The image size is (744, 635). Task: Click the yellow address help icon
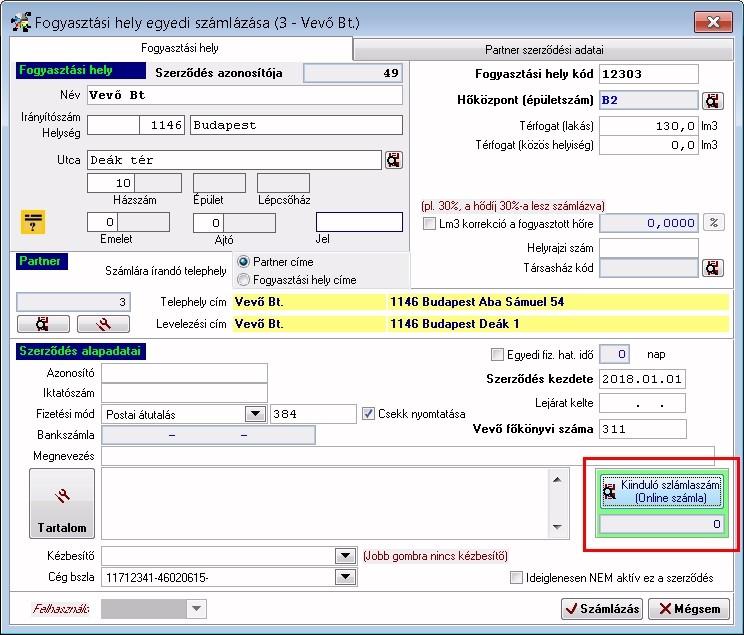[33, 222]
